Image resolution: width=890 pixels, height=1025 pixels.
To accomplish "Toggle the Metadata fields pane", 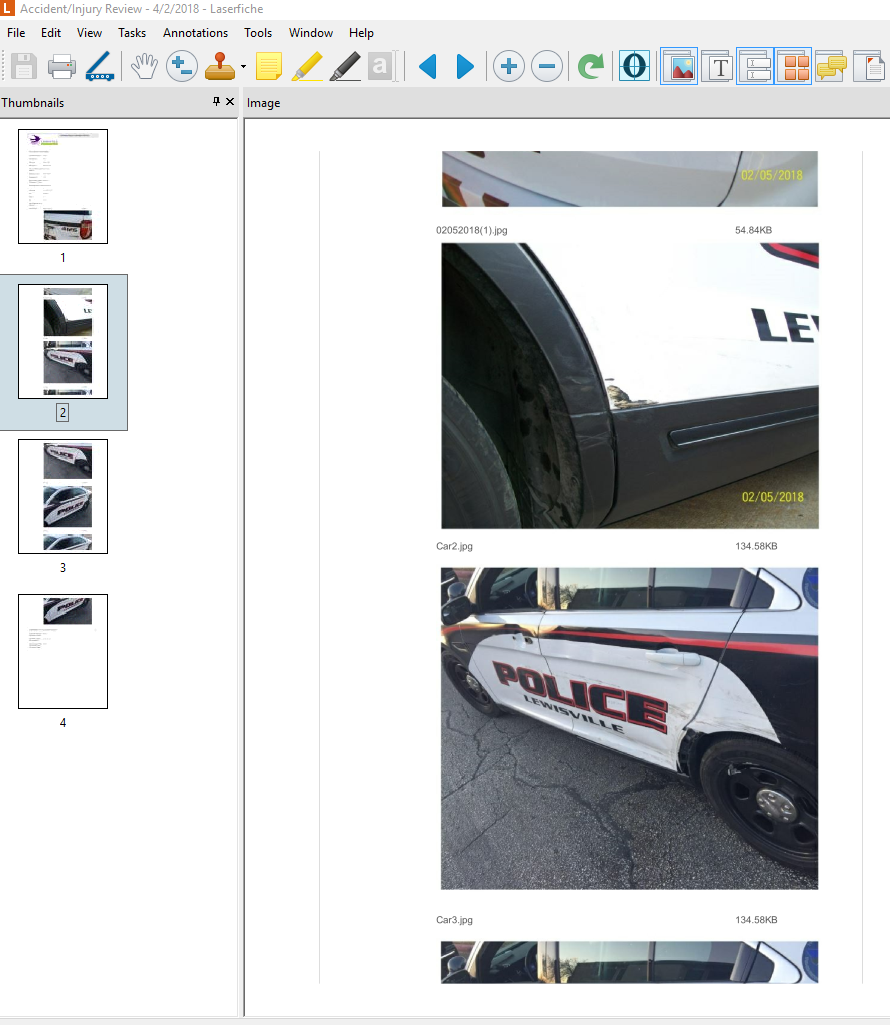I will point(755,66).
